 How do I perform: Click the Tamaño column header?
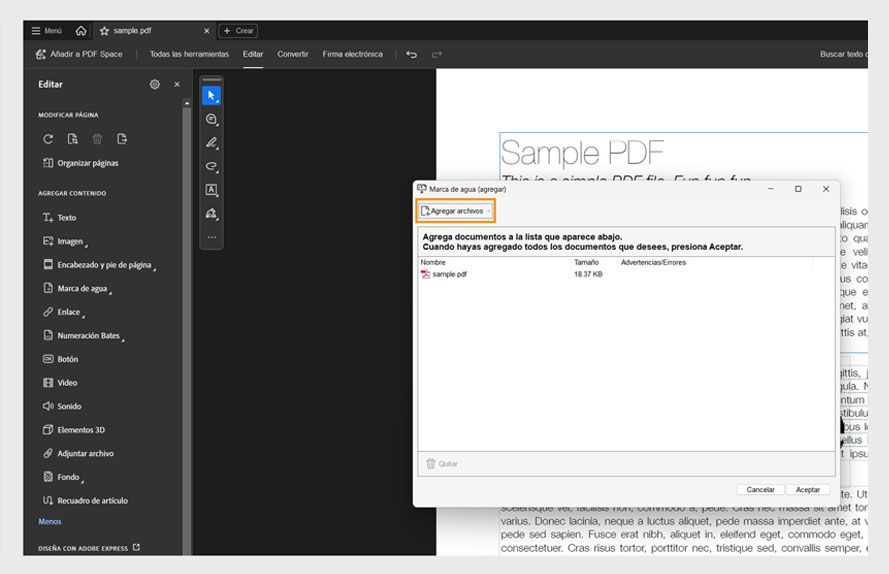coord(586,263)
